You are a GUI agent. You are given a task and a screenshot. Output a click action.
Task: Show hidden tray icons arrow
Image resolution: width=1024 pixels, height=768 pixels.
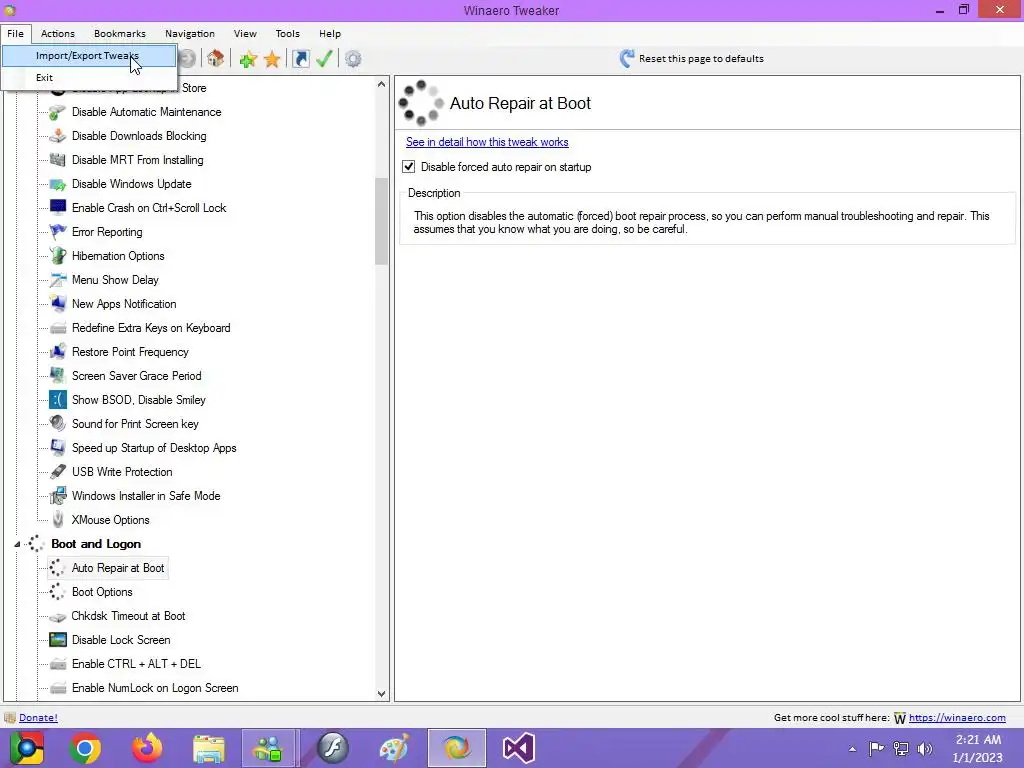(x=852, y=749)
